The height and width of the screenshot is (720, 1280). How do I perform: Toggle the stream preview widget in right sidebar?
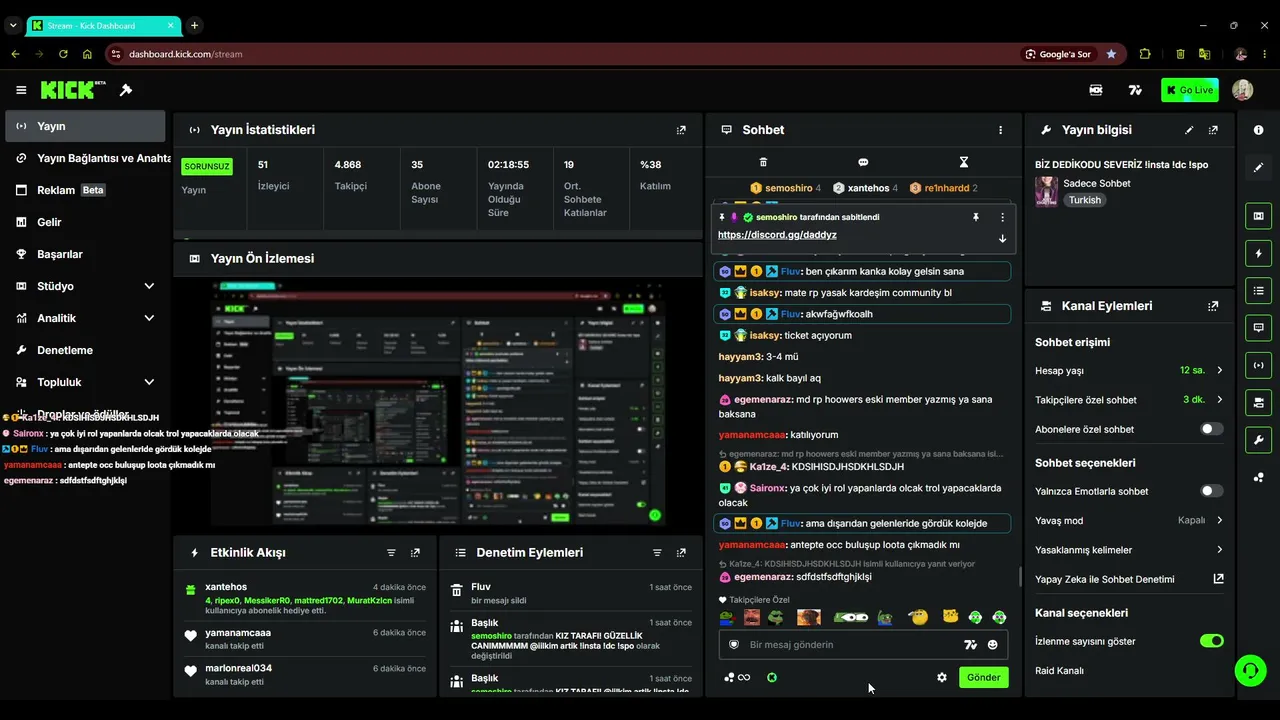coord(1258,215)
